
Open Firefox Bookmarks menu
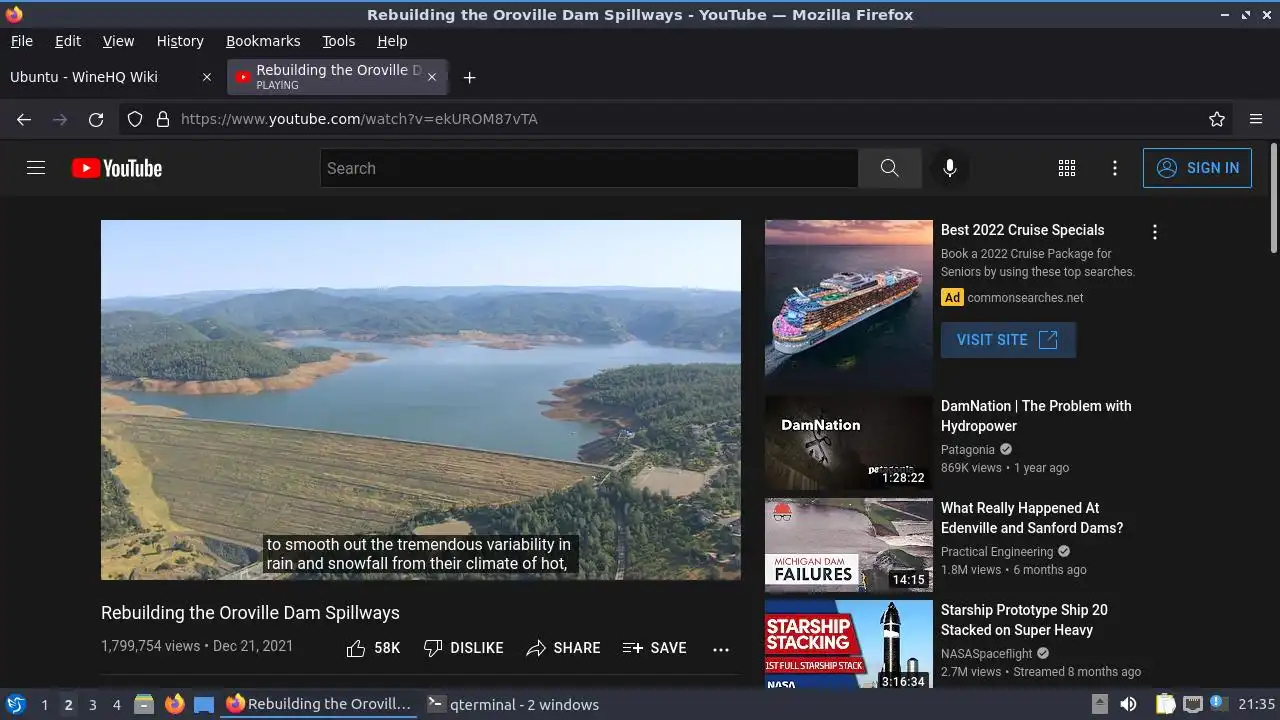pos(263,41)
